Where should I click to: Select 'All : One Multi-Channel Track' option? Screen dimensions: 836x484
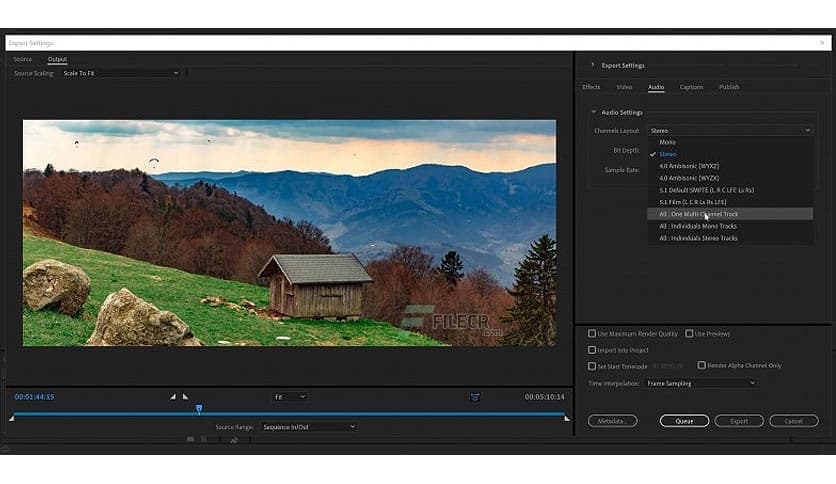coord(698,214)
